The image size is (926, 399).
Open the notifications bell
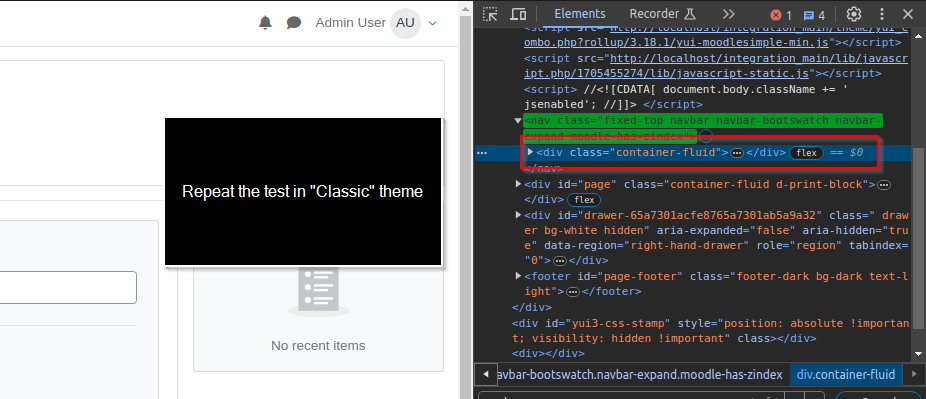(x=265, y=23)
